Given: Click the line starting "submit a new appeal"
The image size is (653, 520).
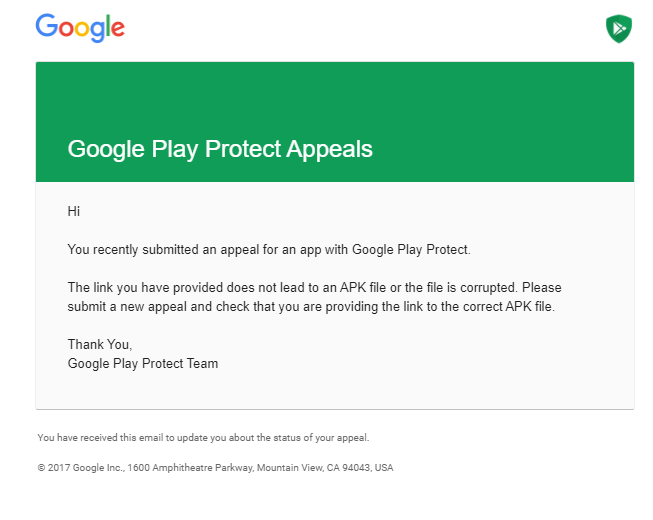Looking at the screenshot, I should pyautogui.click(x=311, y=306).
